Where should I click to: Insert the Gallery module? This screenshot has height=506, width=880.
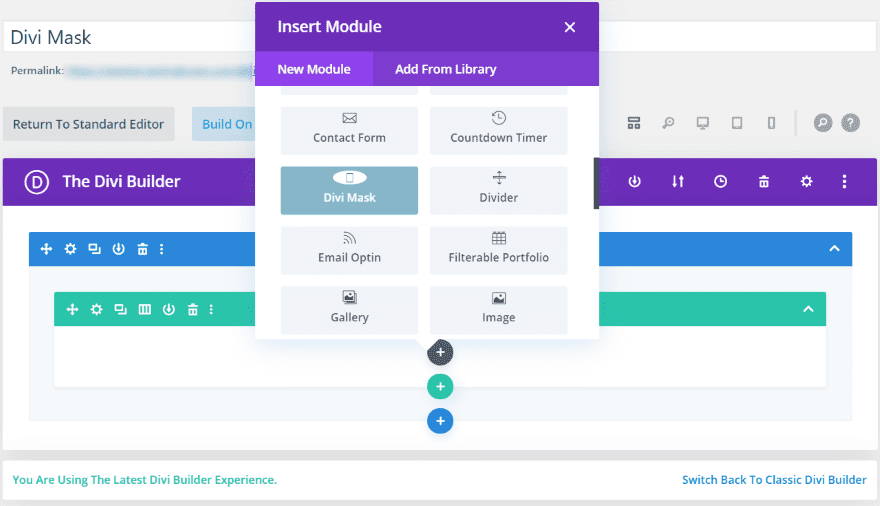pos(349,310)
